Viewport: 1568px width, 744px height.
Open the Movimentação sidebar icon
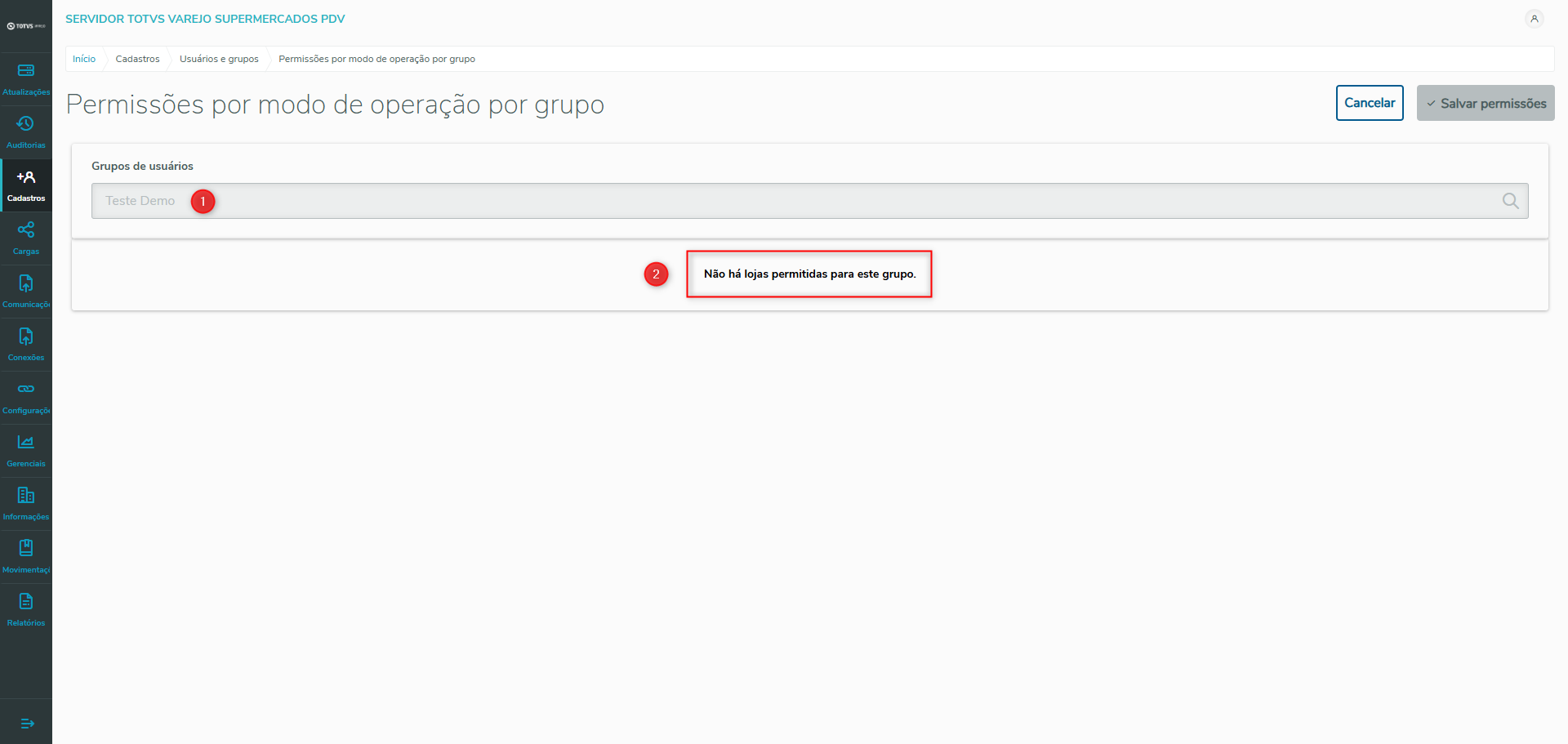pos(26,549)
